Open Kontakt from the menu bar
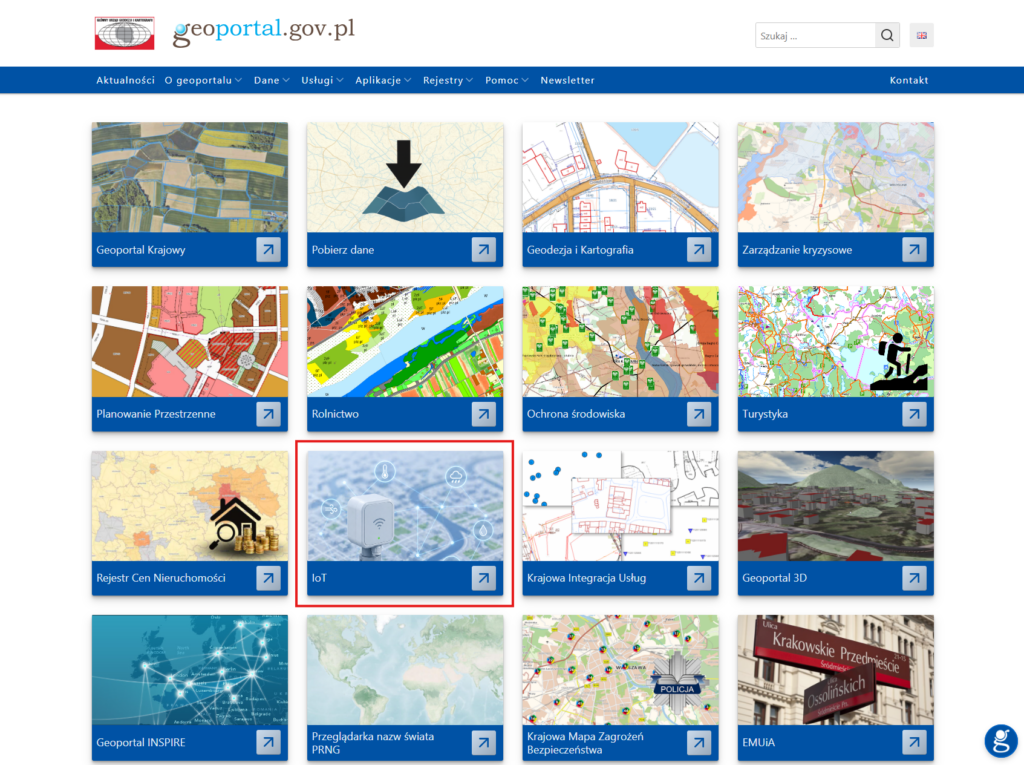 (x=908, y=80)
